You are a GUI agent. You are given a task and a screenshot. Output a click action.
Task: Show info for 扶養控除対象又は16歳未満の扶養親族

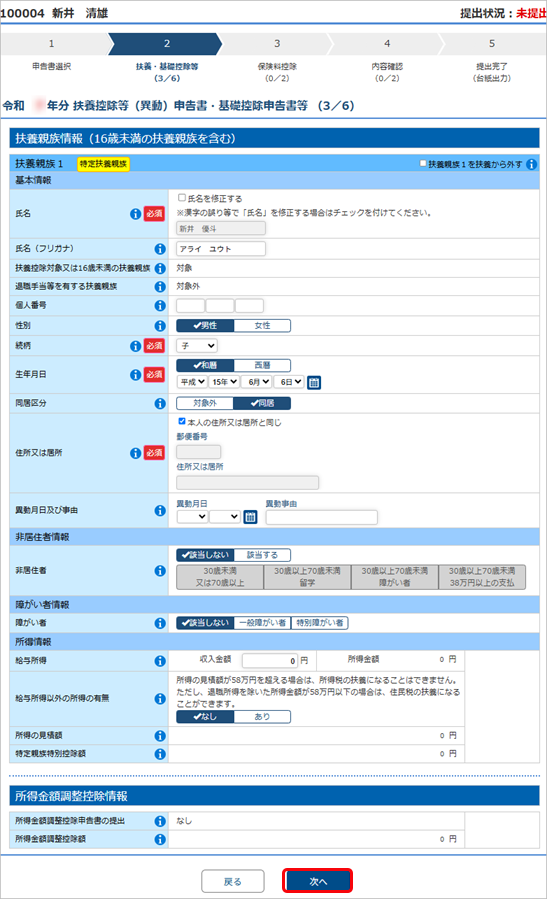tap(160, 268)
